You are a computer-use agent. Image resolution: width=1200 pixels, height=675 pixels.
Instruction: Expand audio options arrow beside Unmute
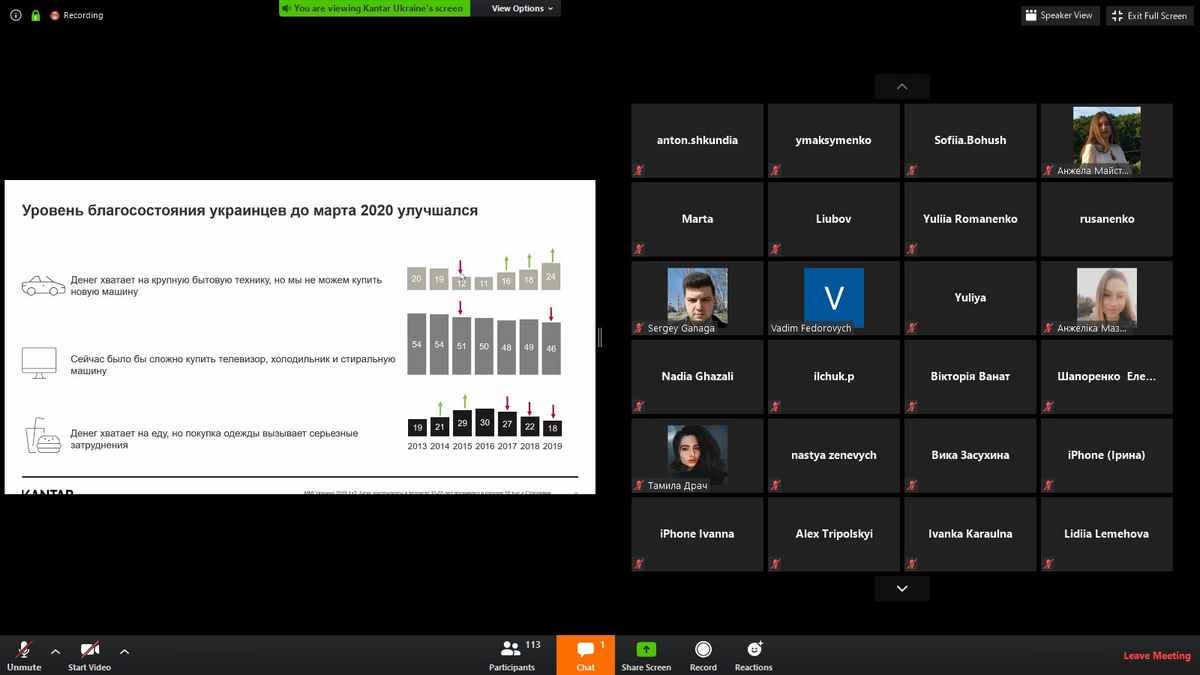pos(56,650)
